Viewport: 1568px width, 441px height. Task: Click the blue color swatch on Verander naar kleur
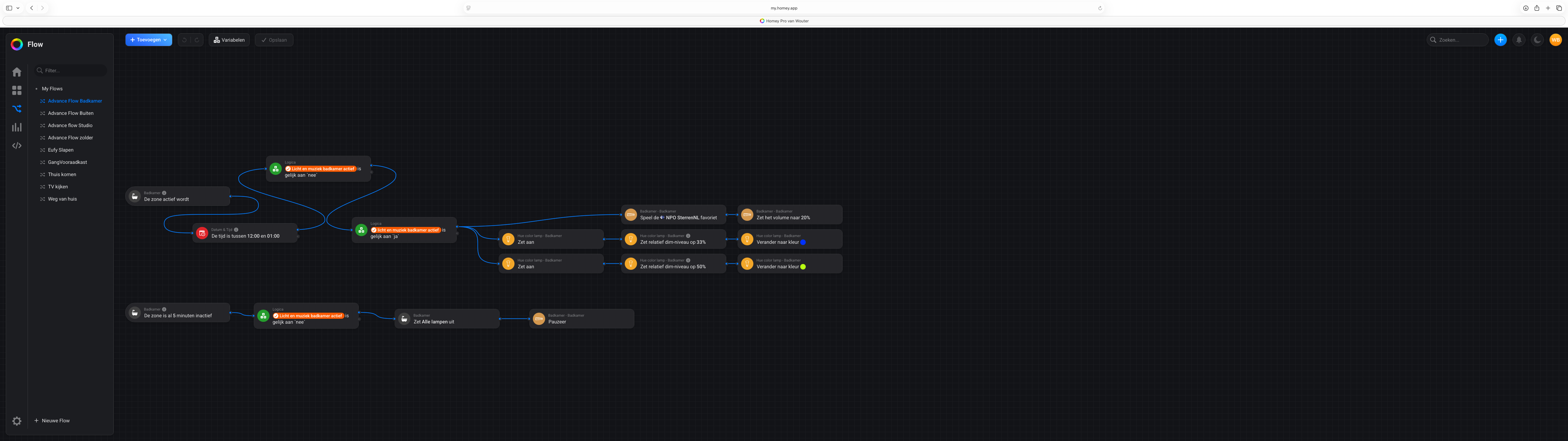click(x=803, y=243)
